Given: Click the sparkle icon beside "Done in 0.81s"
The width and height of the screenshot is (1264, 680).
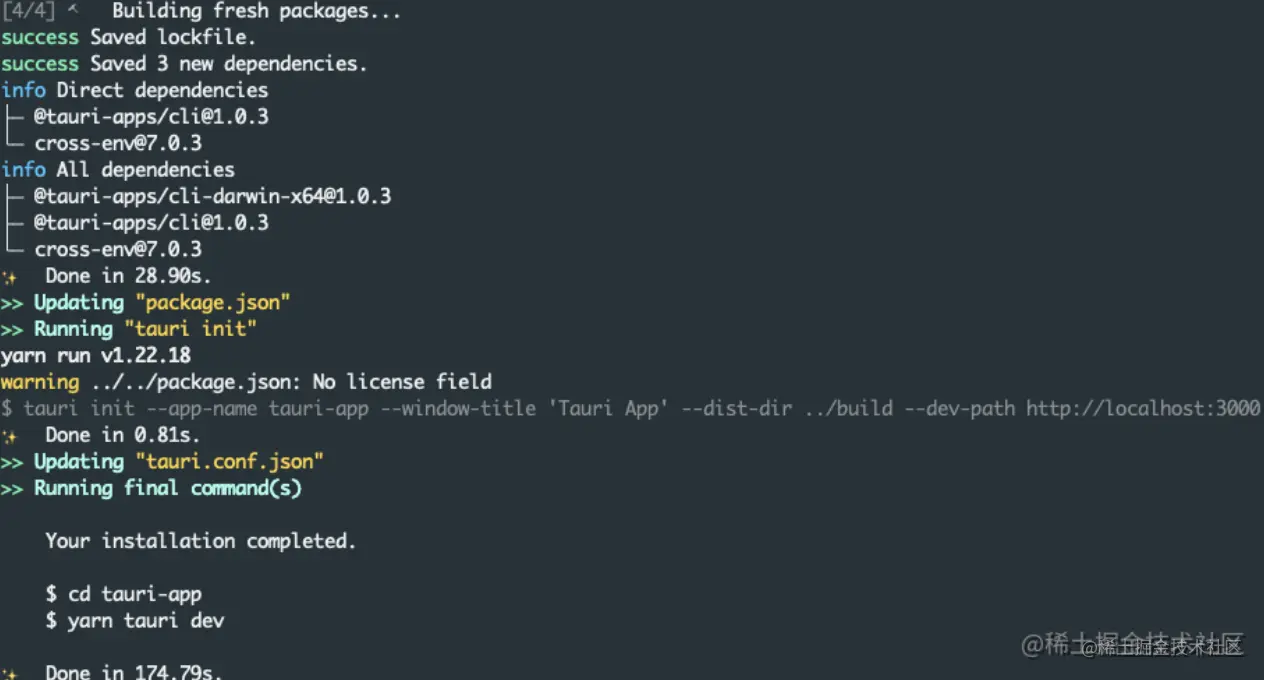Looking at the screenshot, I should click(9, 437).
